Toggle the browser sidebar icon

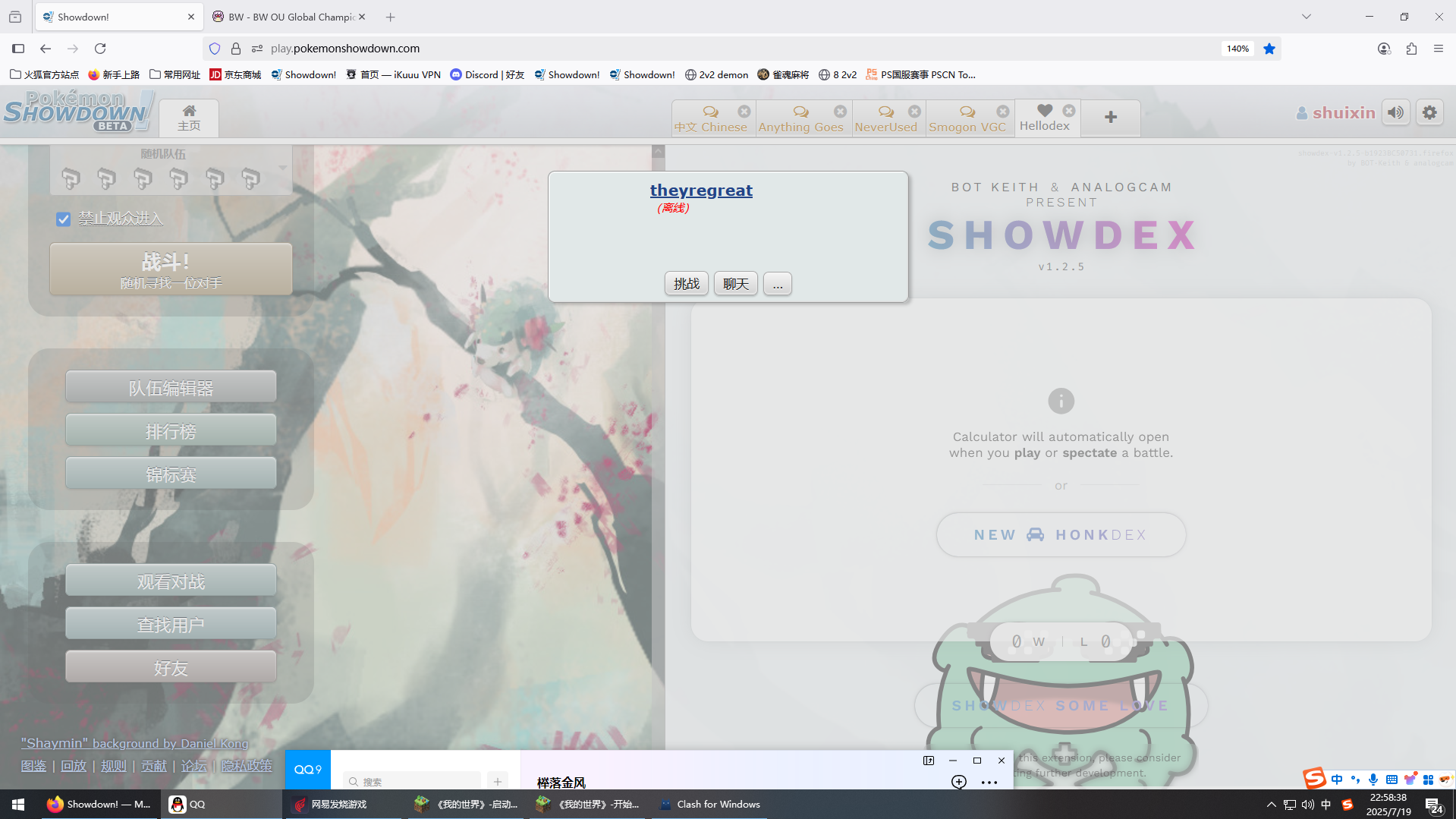18,49
